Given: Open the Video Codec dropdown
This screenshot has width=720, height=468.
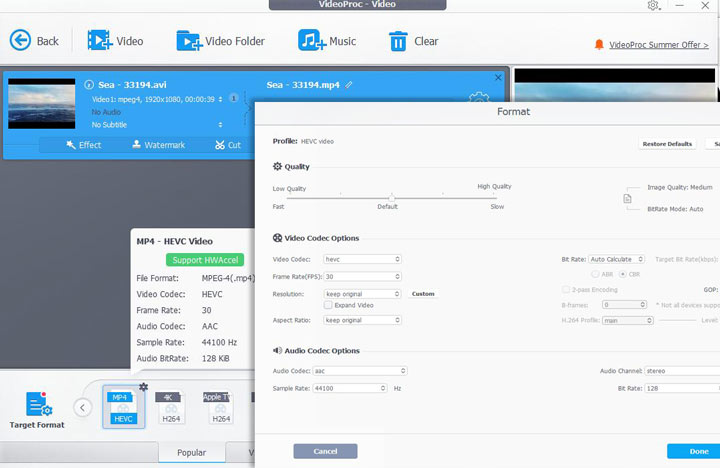Looking at the screenshot, I should point(362,259).
